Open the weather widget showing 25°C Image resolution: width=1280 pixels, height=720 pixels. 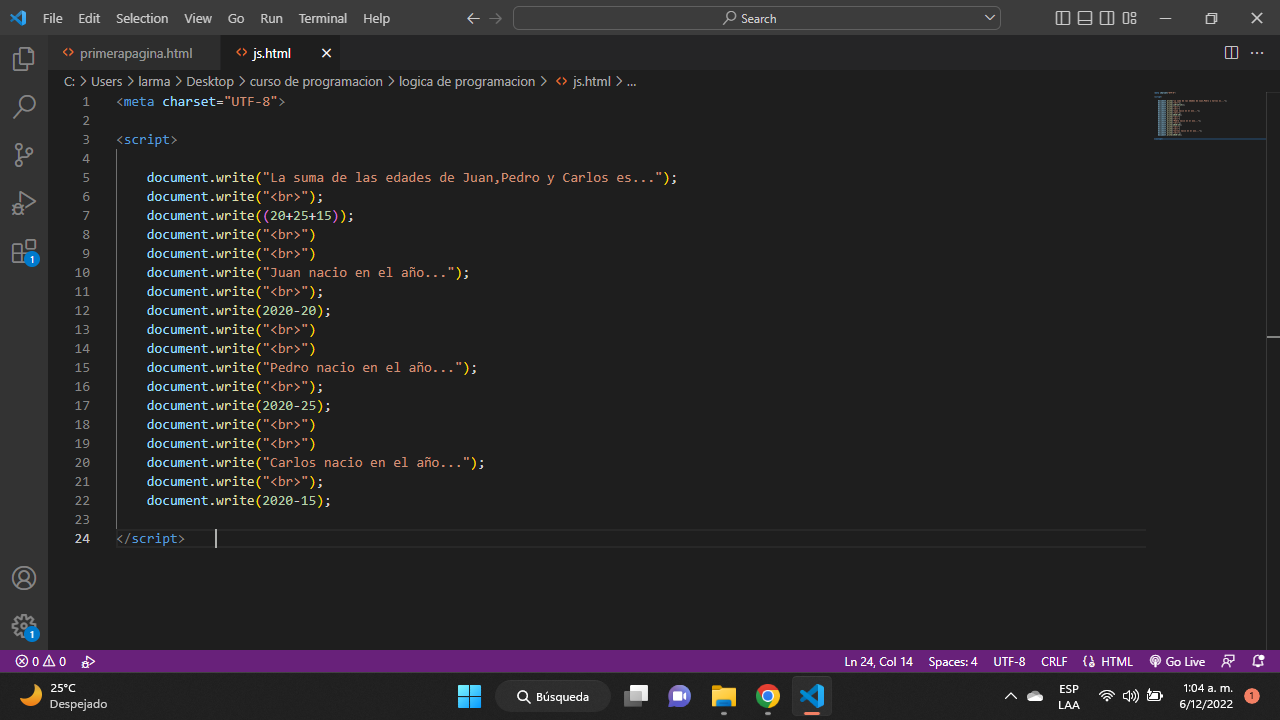pyautogui.click(x=64, y=696)
